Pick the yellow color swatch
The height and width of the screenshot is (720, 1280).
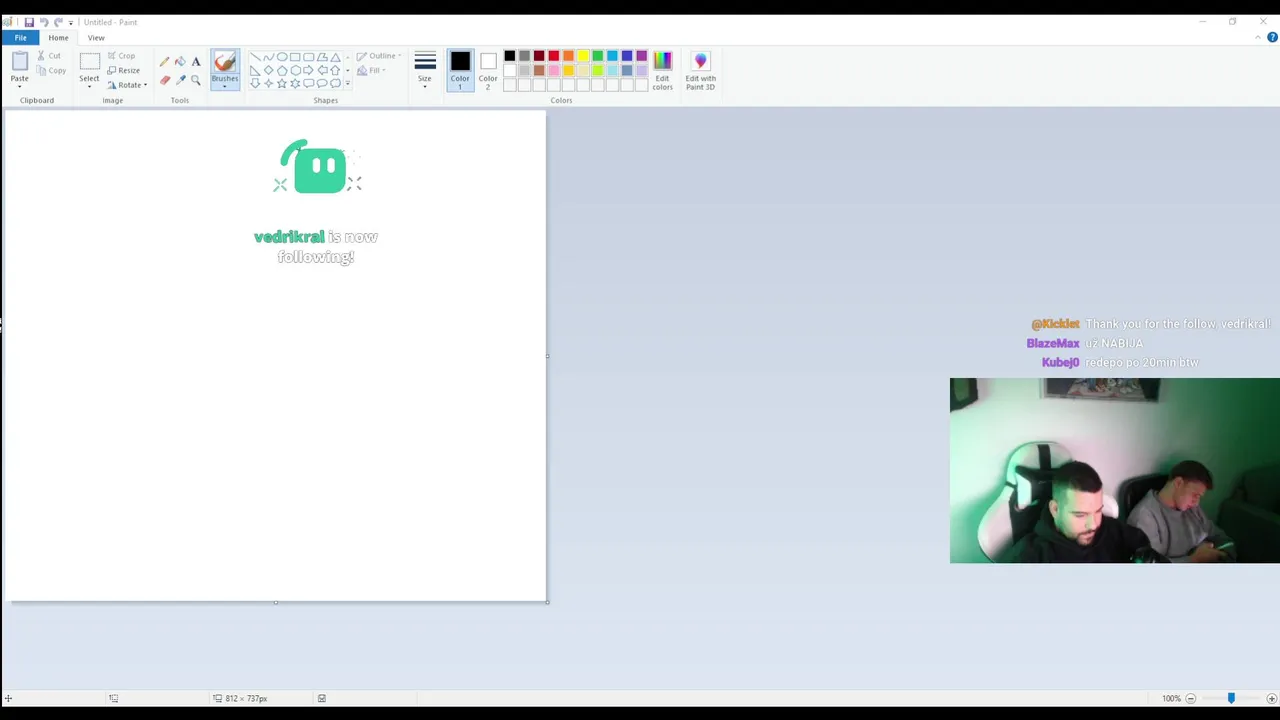[x=583, y=56]
